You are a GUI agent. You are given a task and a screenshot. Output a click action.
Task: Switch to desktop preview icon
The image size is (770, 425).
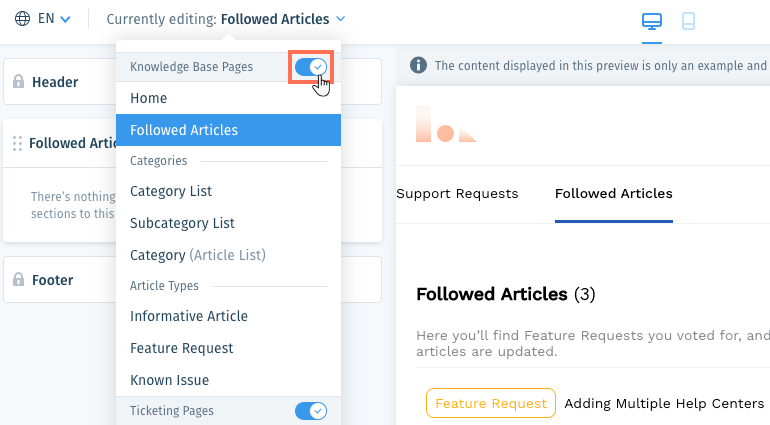(x=652, y=21)
